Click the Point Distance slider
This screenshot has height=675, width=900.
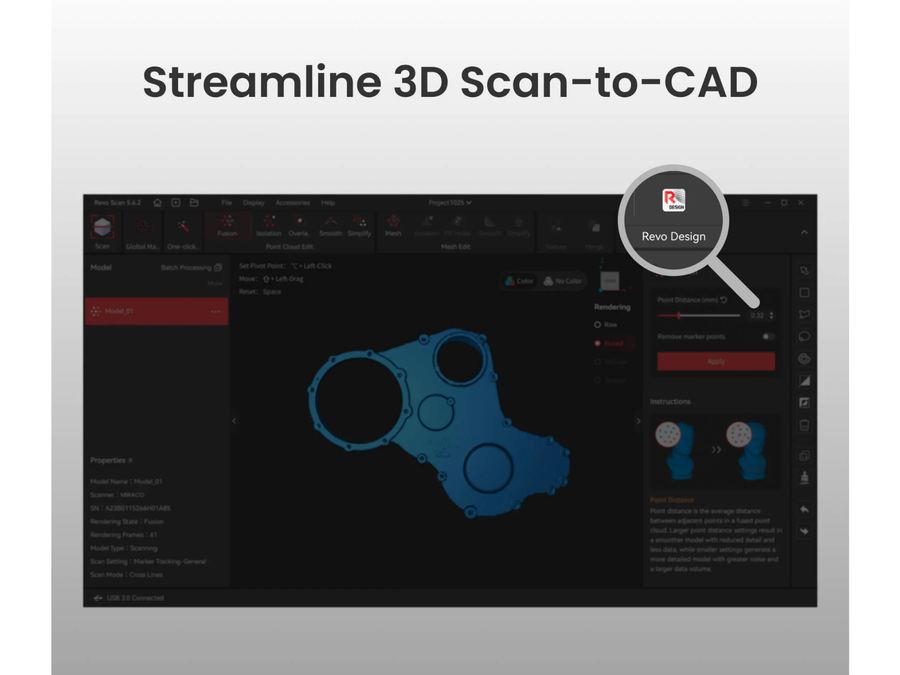coord(699,315)
